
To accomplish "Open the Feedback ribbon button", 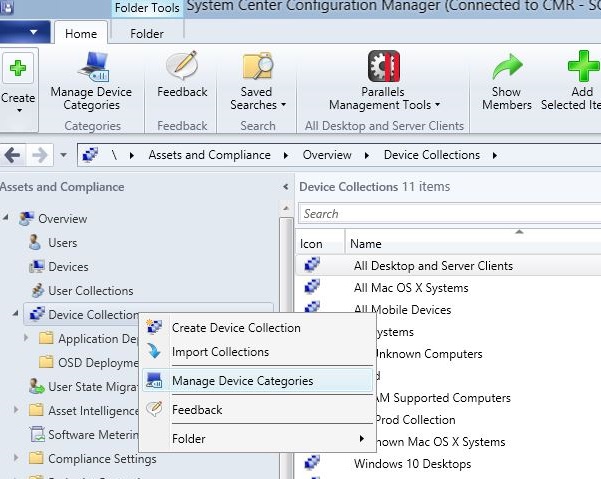I will (181, 68).
